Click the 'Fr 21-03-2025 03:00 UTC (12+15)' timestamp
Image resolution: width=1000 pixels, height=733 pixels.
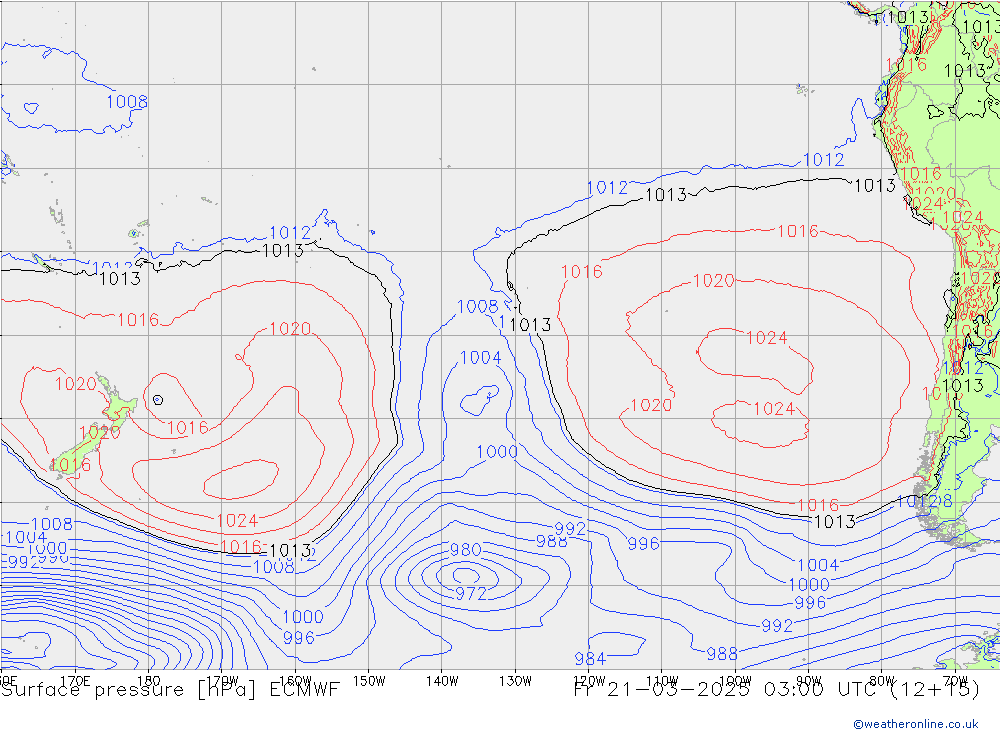point(776,690)
